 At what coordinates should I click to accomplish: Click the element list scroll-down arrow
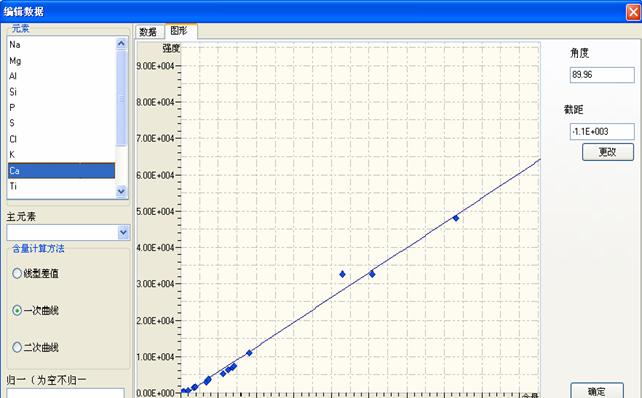pyautogui.click(x=121, y=191)
